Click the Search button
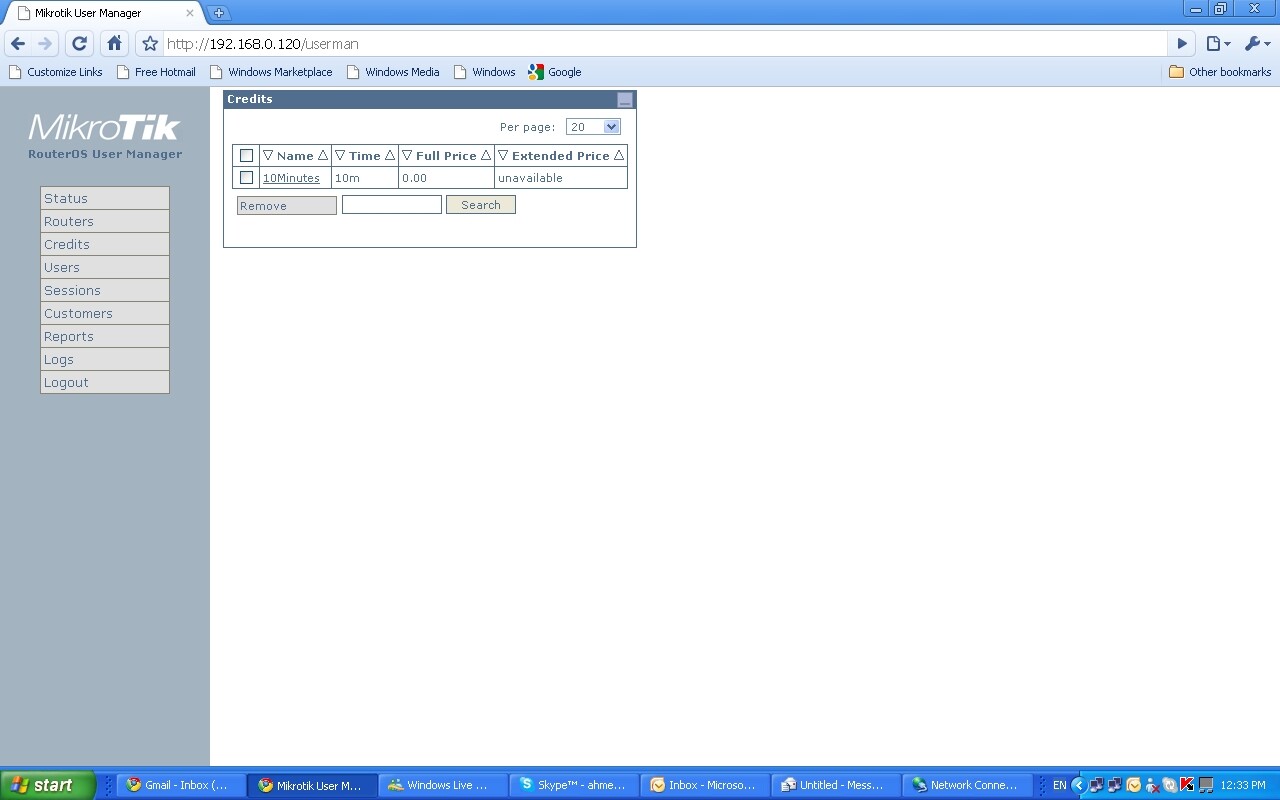The image size is (1280, 800). [481, 205]
